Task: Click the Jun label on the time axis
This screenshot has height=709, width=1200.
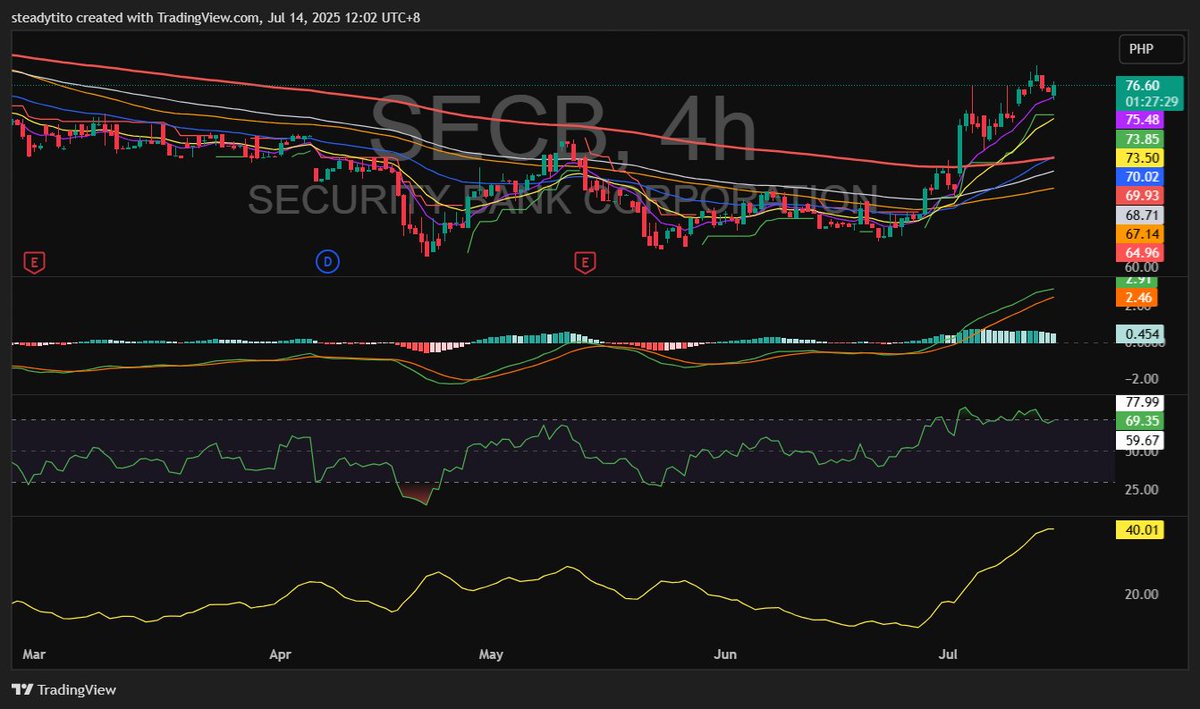Action: 726,655
